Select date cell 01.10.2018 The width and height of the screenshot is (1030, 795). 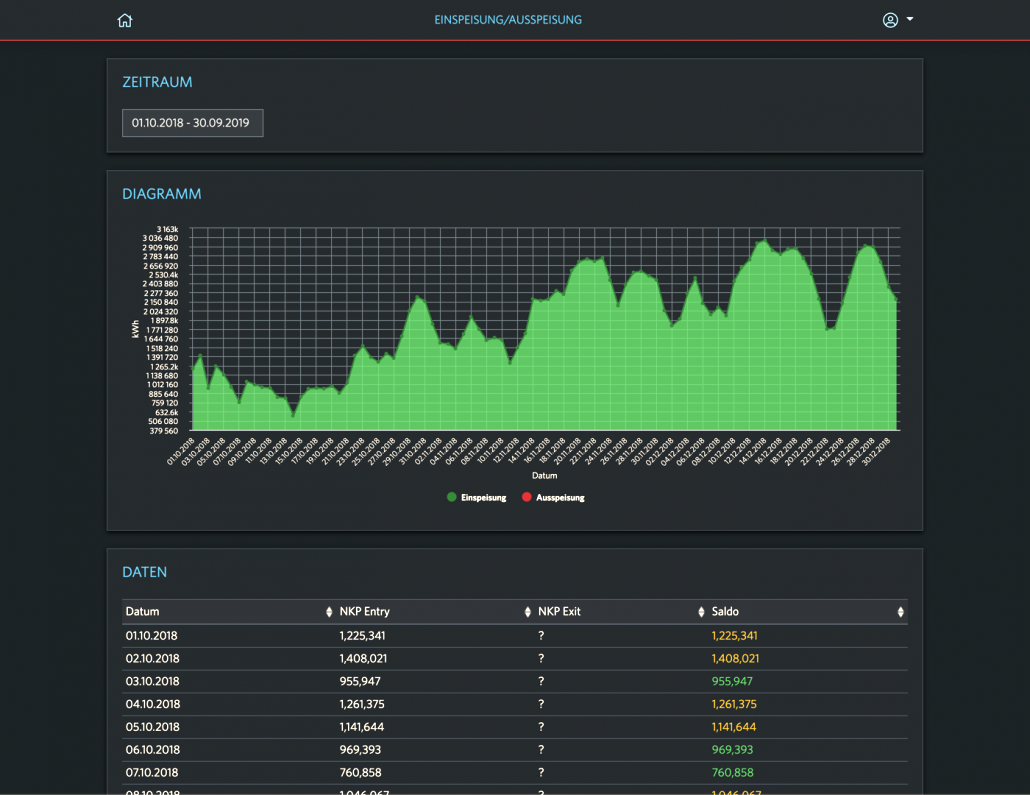point(152,636)
